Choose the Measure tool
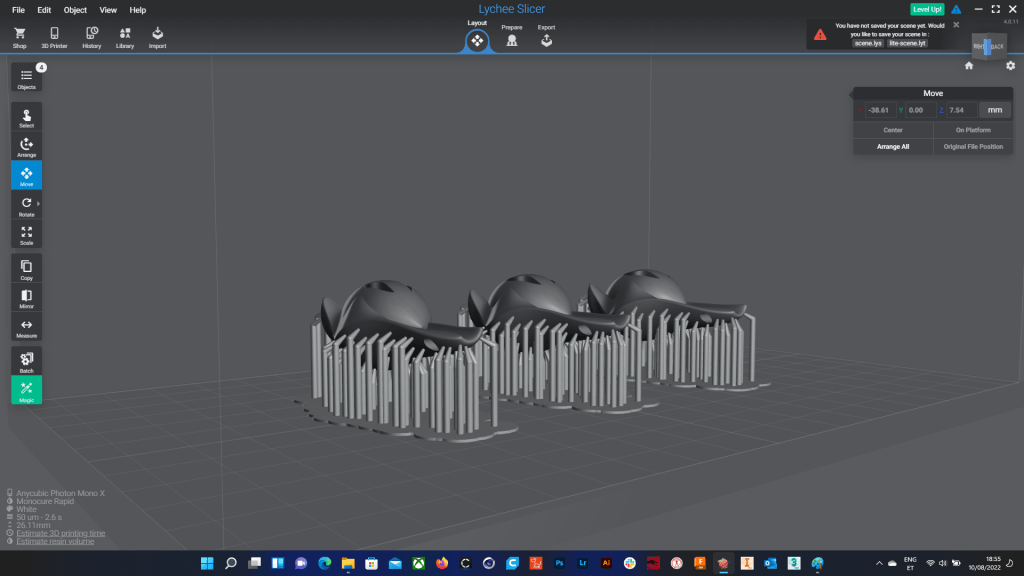Screen dimensions: 1024x576 (x=26, y=328)
